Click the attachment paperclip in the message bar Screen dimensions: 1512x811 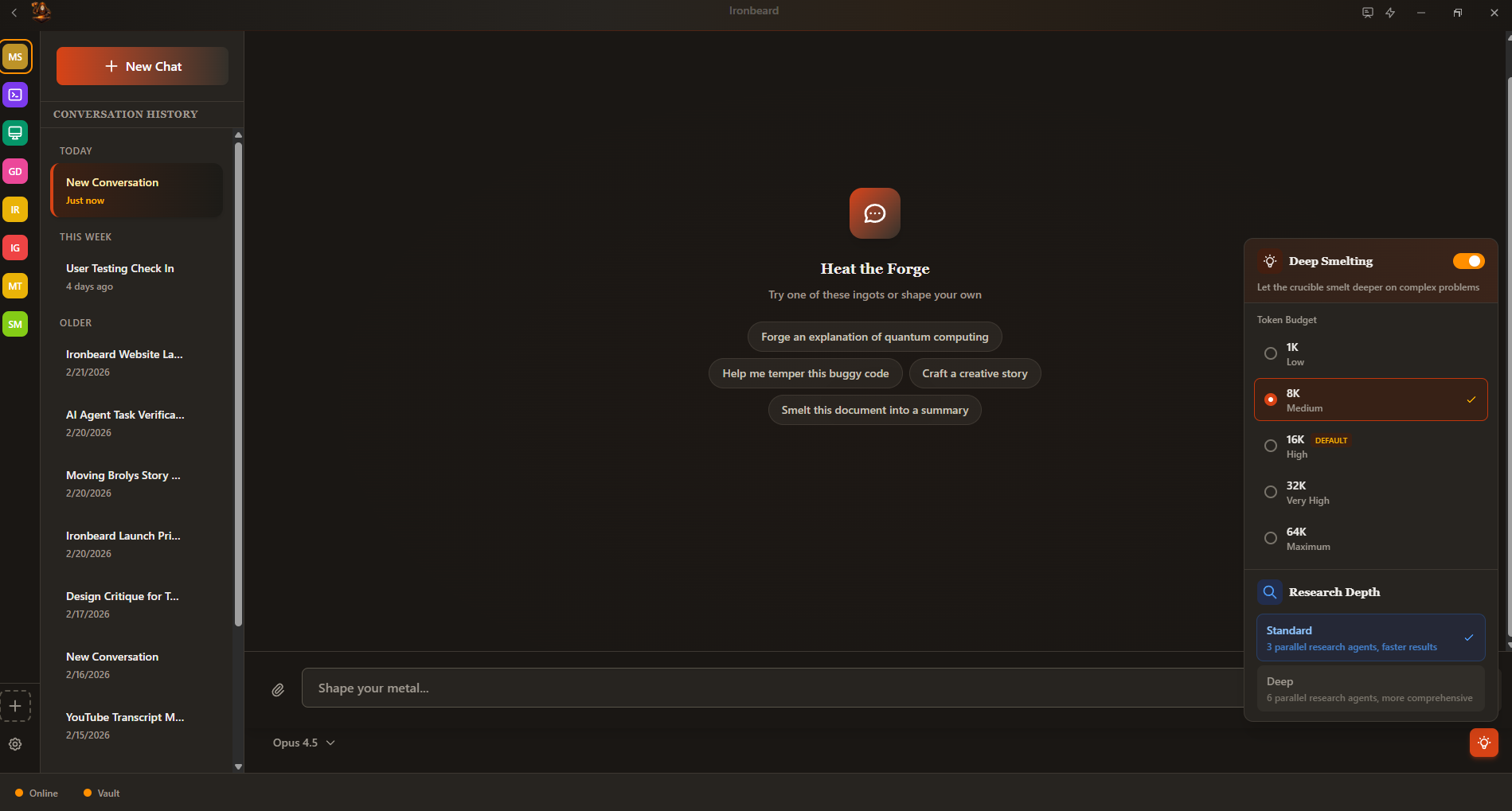(278, 689)
